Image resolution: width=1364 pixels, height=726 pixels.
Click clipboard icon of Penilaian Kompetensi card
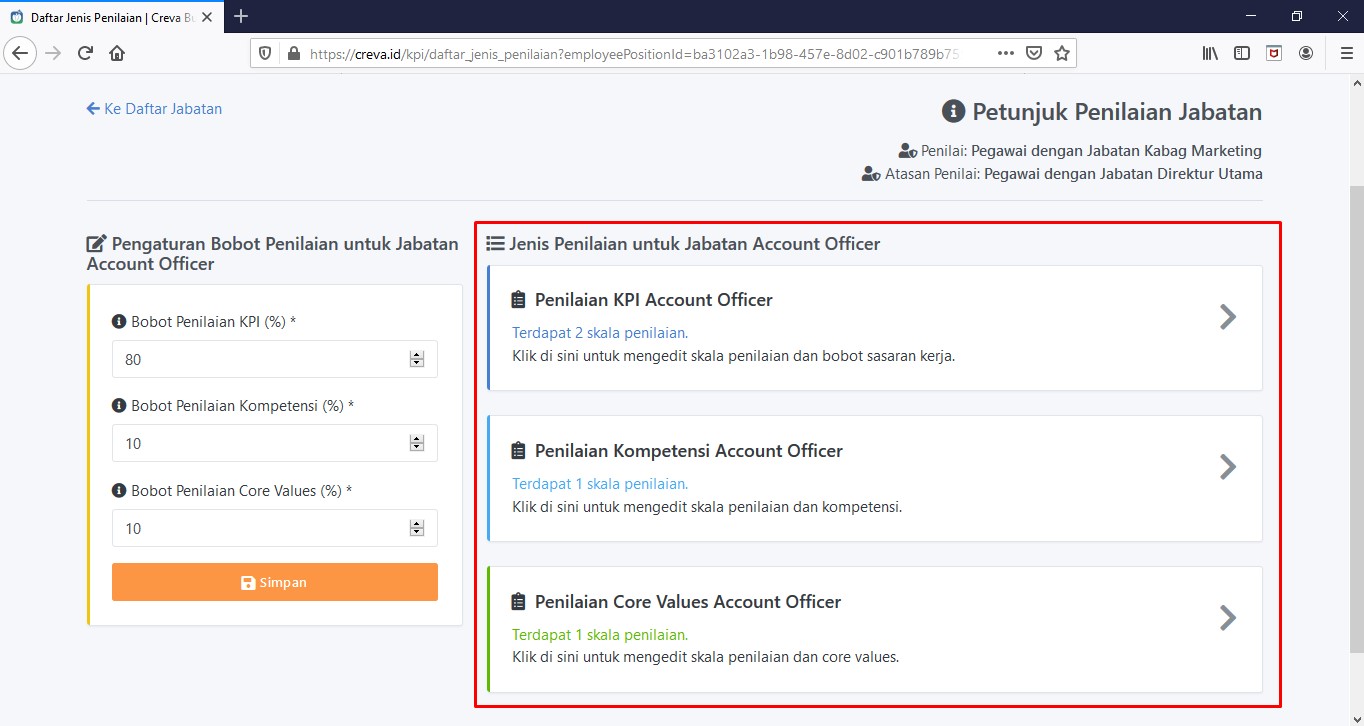coord(518,451)
